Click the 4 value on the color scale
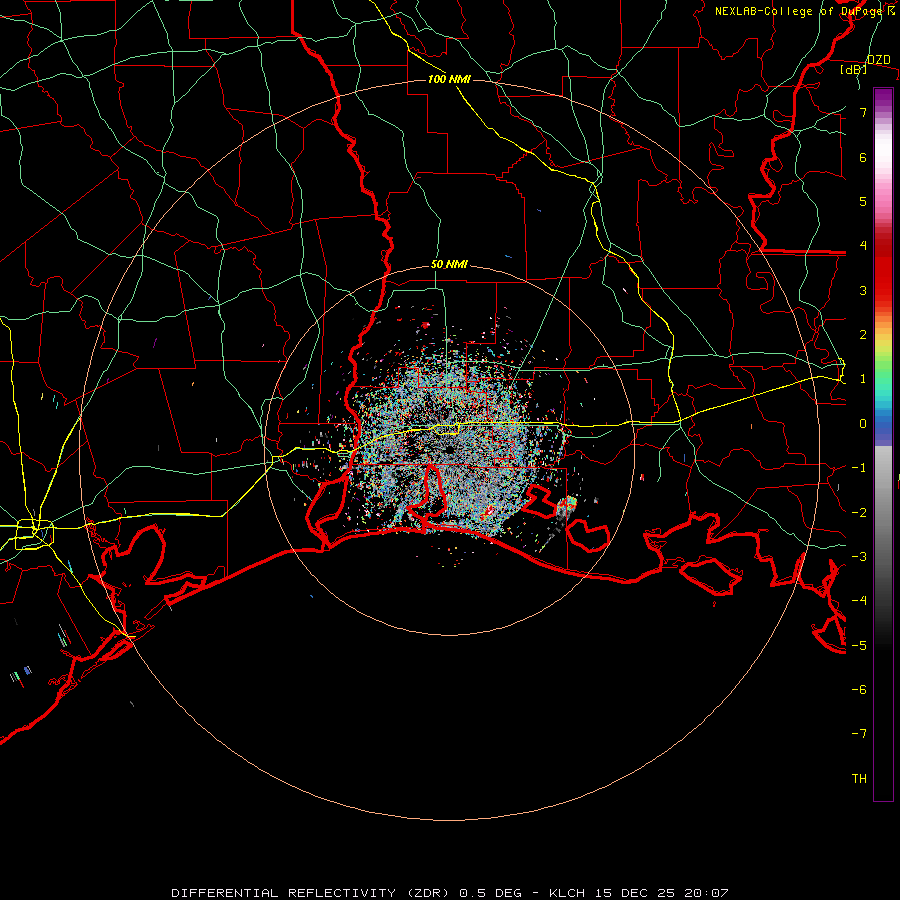The width and height of the screenshot is (900, 900). click(x=863, y=246)
